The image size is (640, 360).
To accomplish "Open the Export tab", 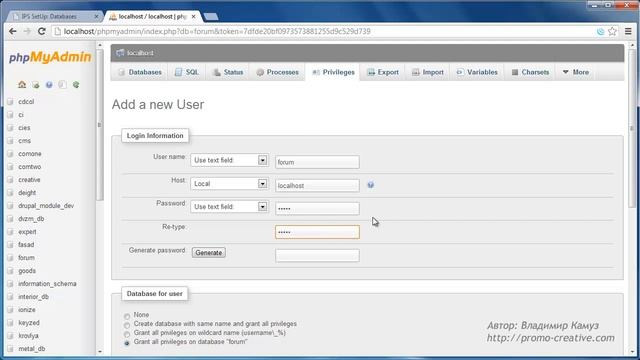I will (x=383, y=72).
